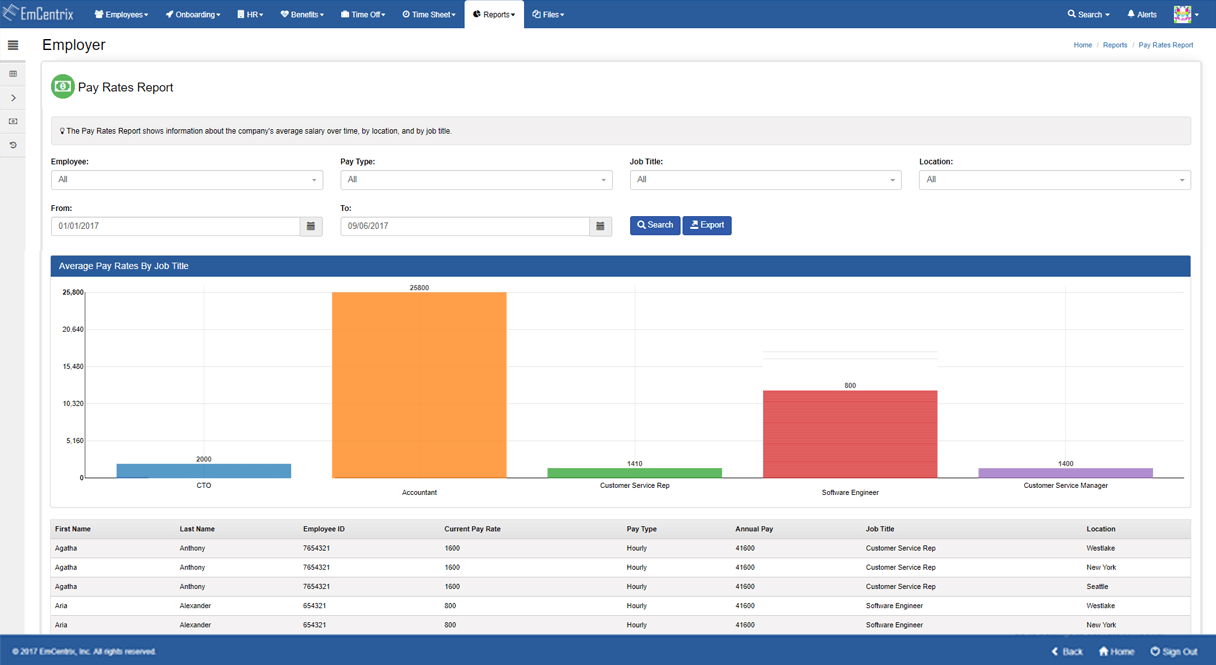Open the calendar picker for the To date

point(600,227)
